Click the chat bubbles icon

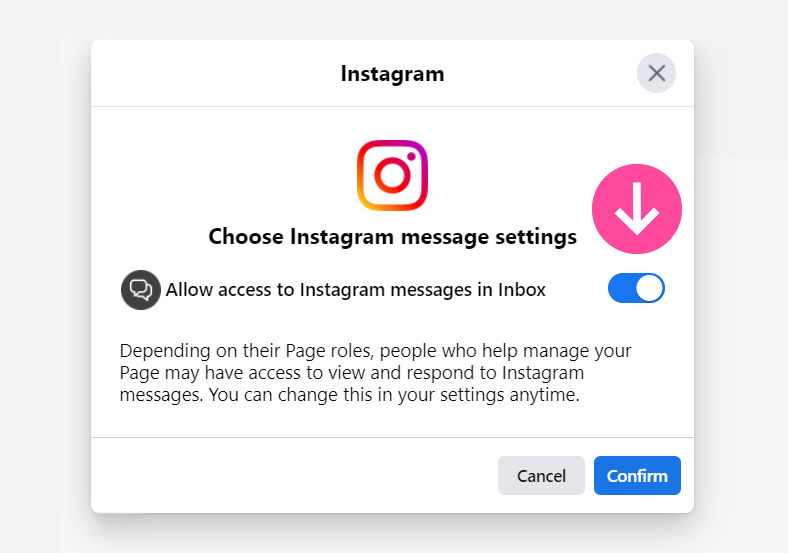(141, 290)
